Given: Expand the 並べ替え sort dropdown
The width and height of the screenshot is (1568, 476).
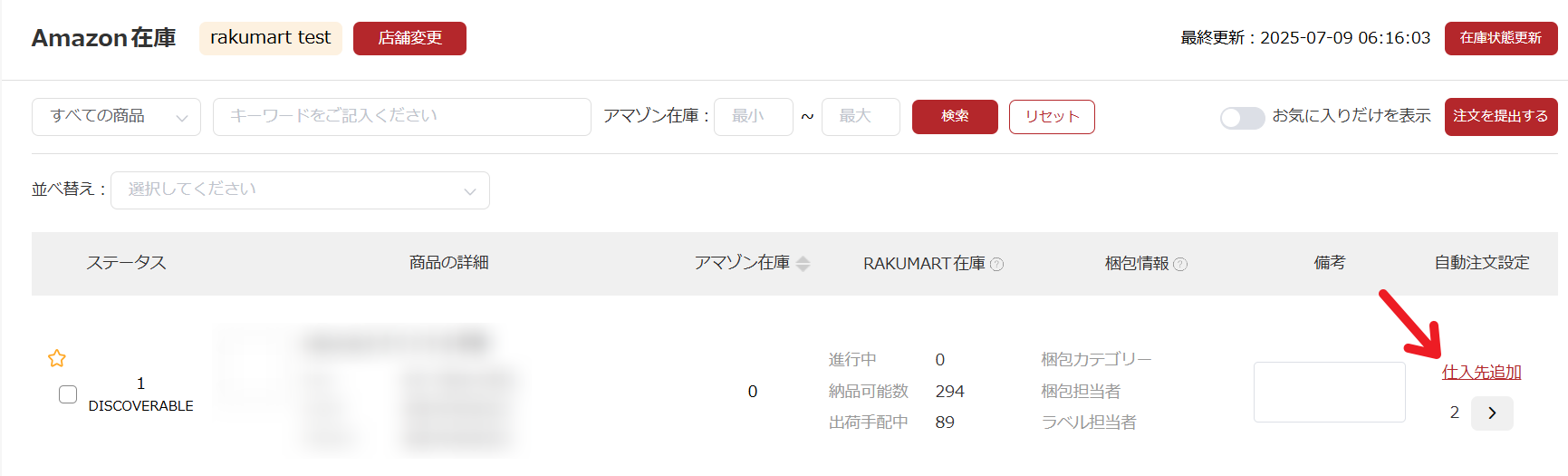Looking at the screenshot, I should click(x=300, y=190).
